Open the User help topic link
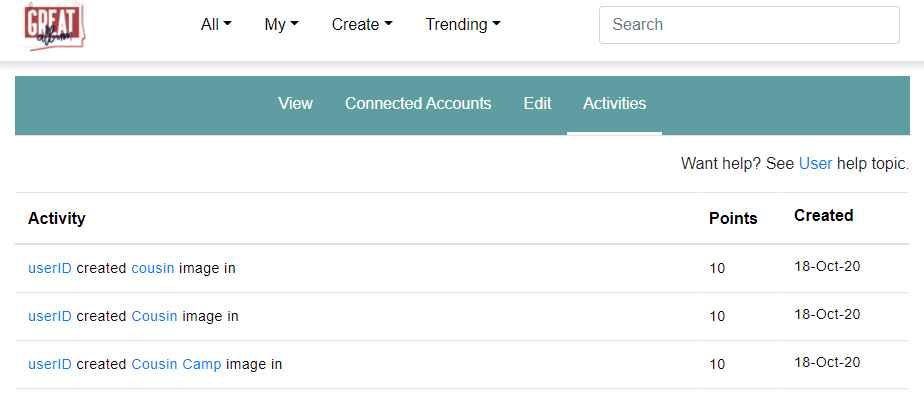The height and width of the screenshot is (395, 924). coord(816,163)
